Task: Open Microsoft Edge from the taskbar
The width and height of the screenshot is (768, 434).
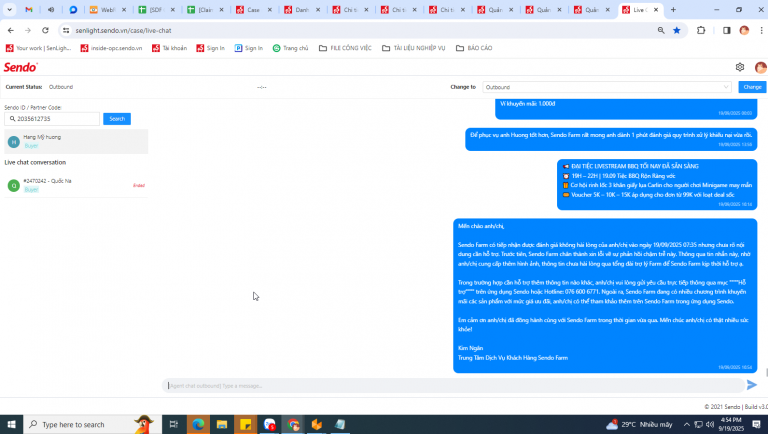Action: click(198, 424)
